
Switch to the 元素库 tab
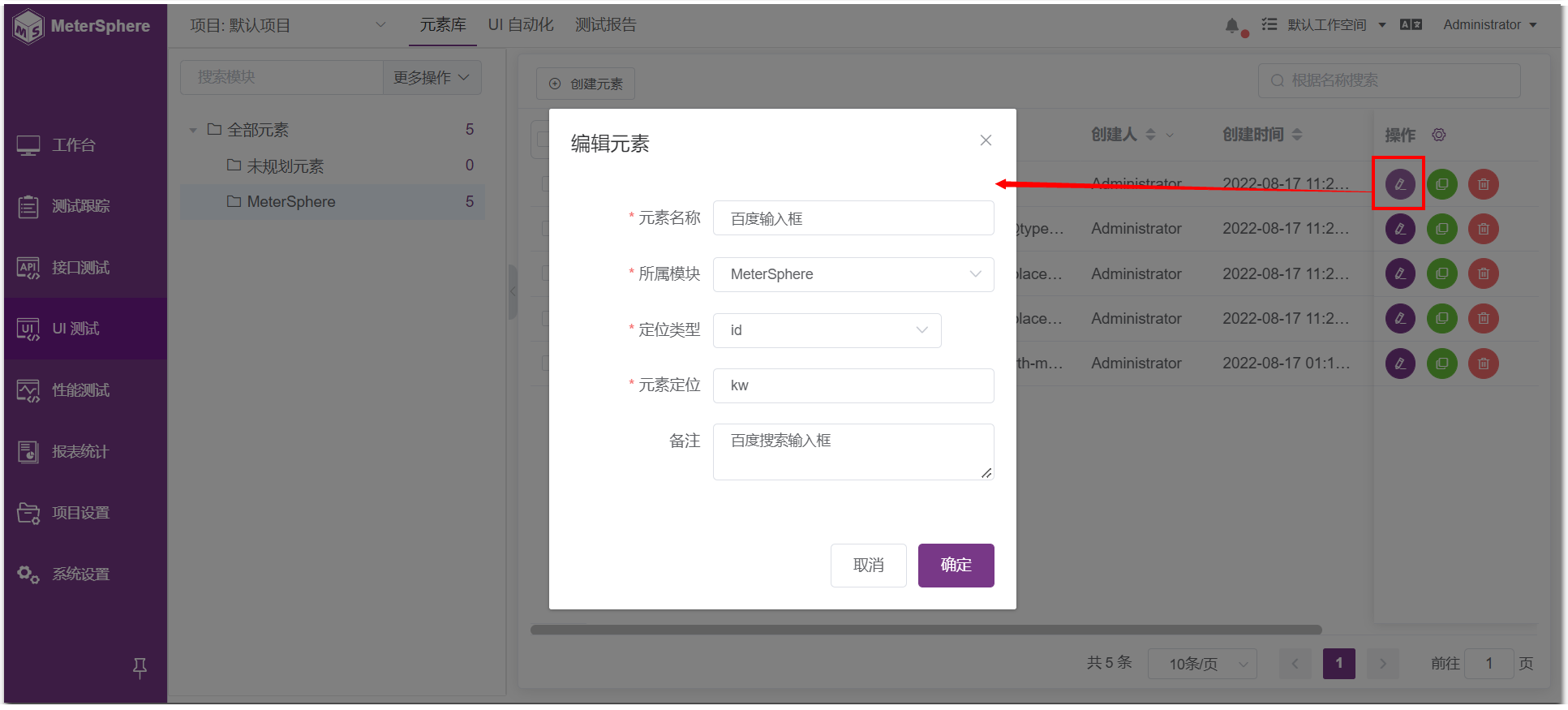[x=443, y=25]
